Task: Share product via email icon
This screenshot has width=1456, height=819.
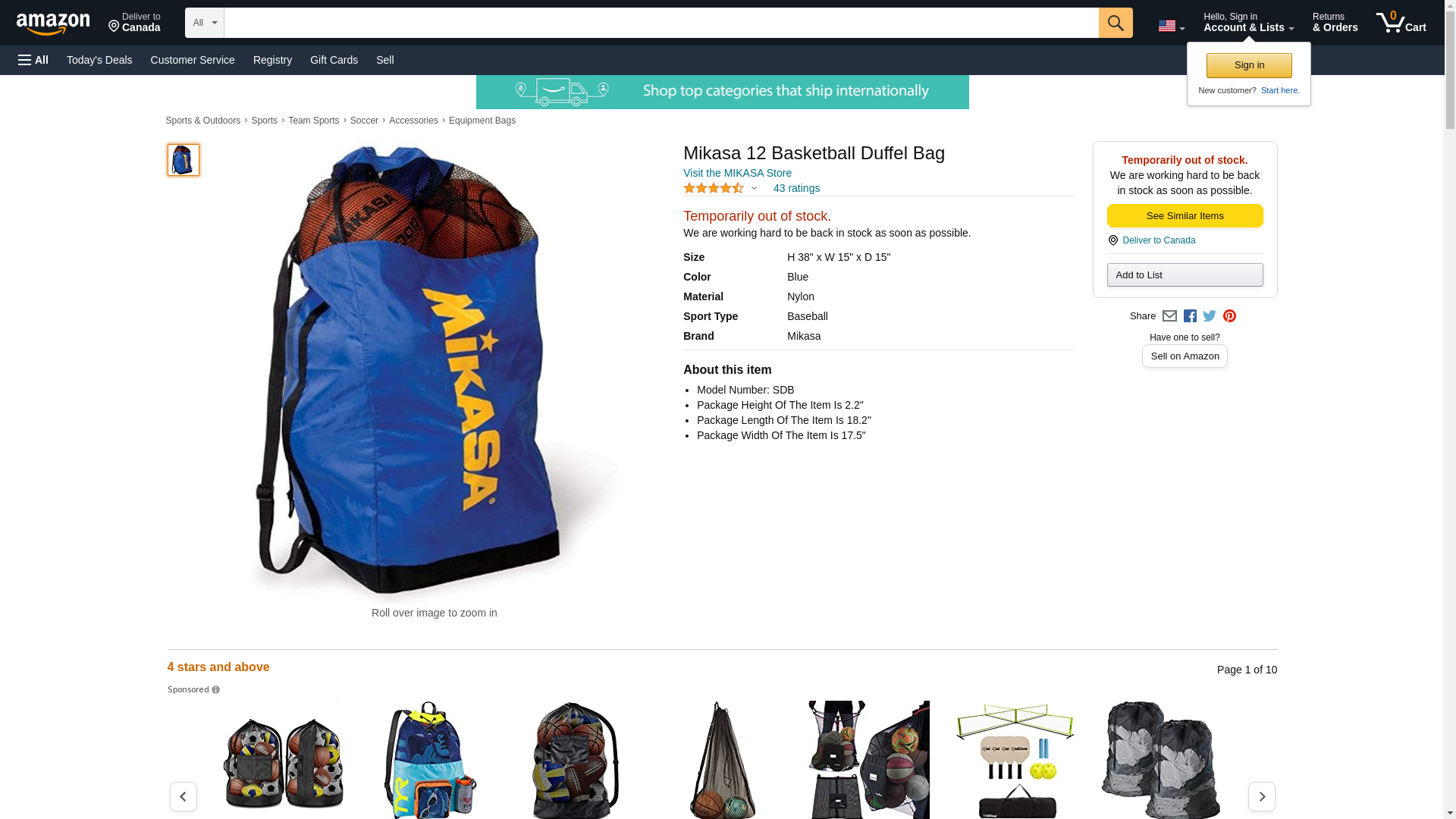Action: [1169, 316]
